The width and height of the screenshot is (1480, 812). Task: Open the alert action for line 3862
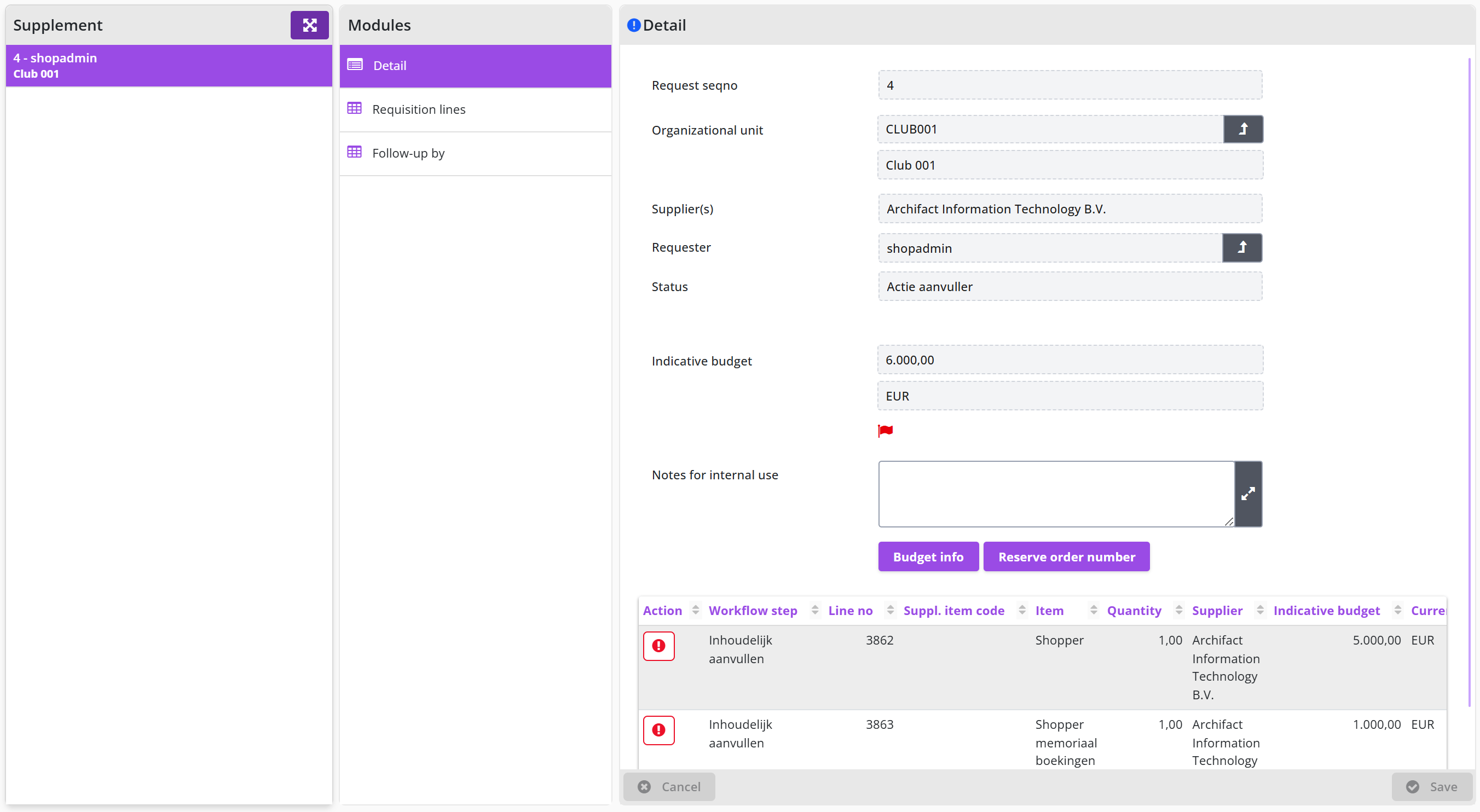click(x=658, y=646)
